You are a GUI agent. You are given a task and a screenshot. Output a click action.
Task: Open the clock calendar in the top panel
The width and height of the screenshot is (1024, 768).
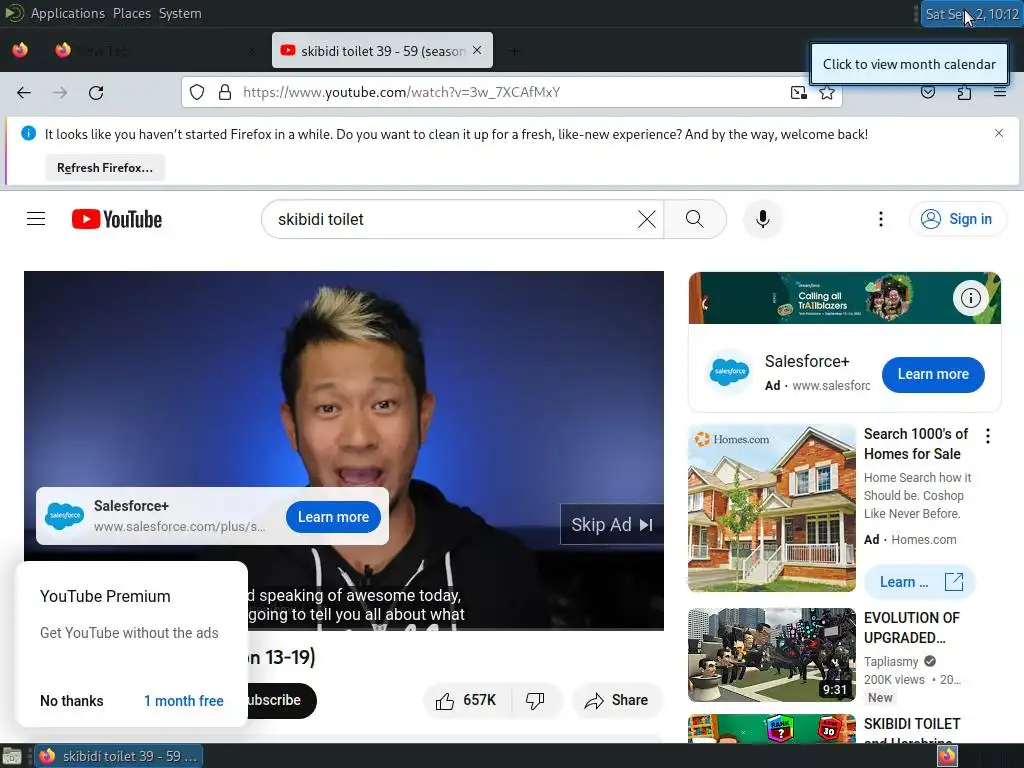(972, 14)
